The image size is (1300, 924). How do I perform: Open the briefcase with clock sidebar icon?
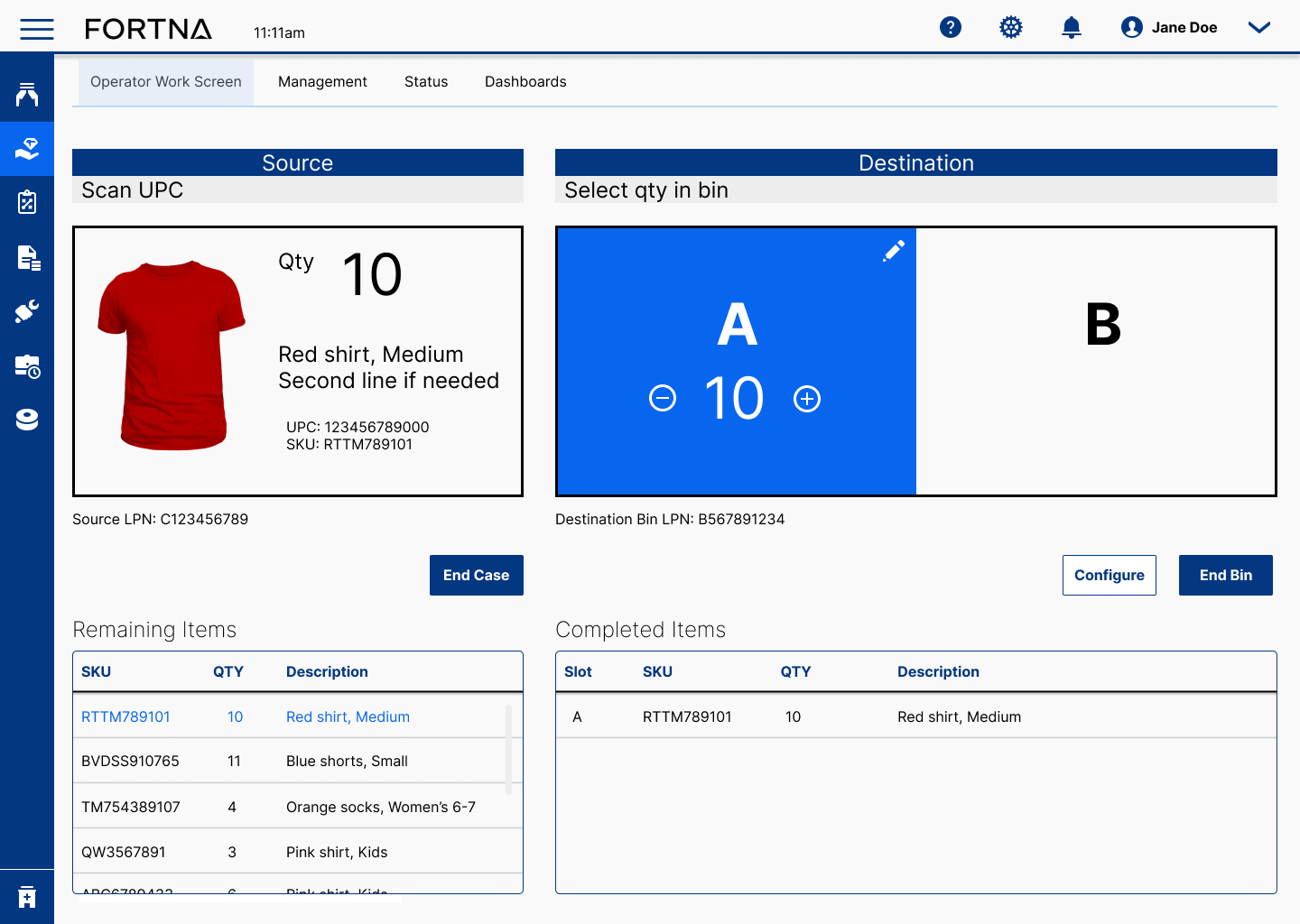pyautogui.click(x=28, y=366)
